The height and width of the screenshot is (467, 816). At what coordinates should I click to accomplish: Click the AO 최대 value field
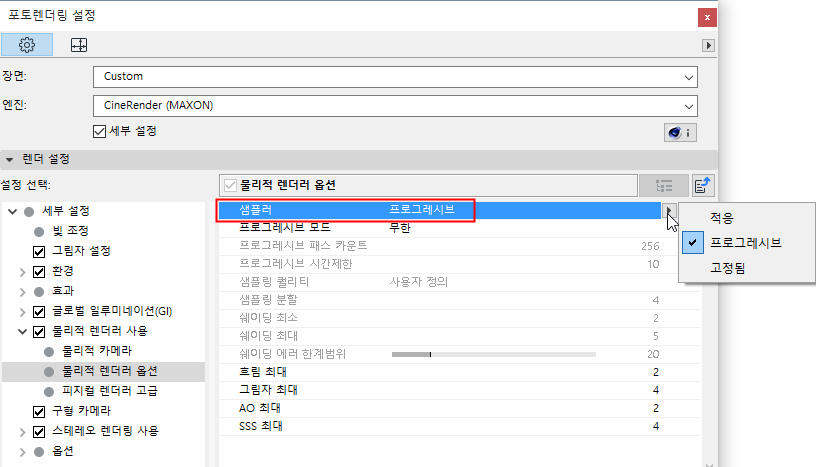coord(655,408)
